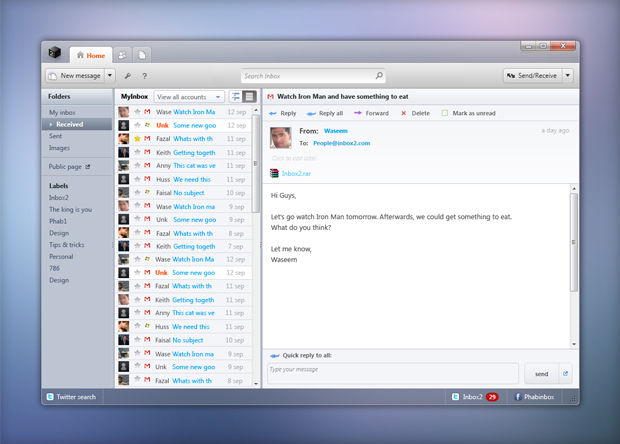This screenshot has width=620, height=444.
Task: Click Windows Live icon on top Faisal message
Action: 147,192
